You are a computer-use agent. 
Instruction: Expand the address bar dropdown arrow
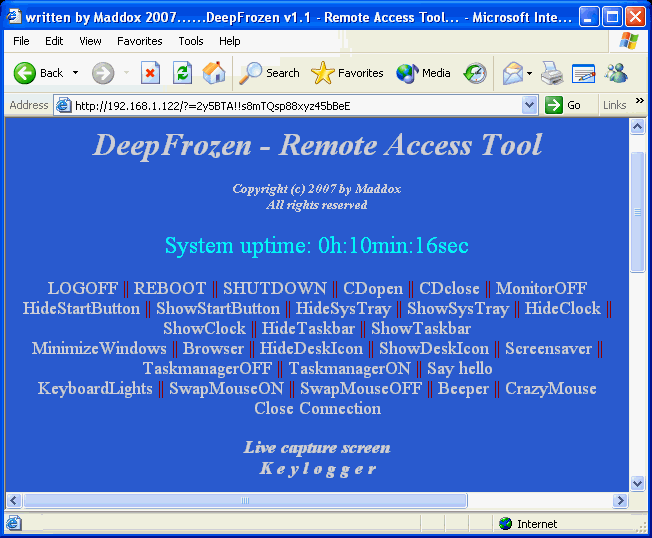530,105
